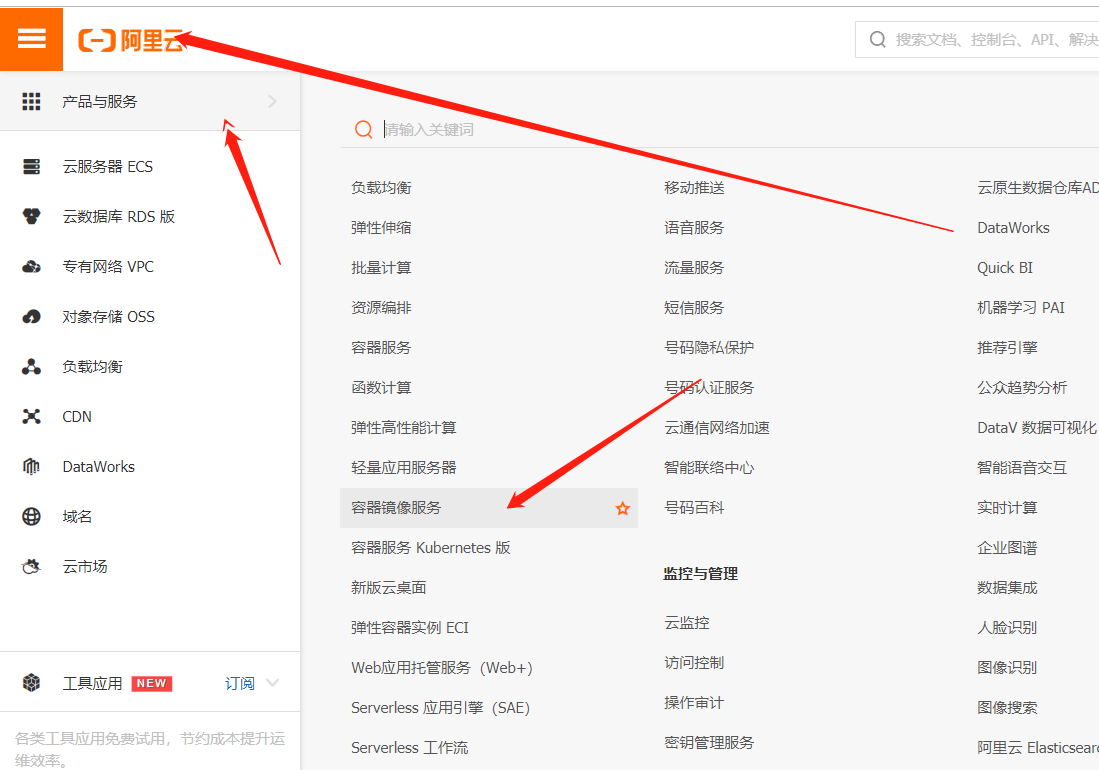
Task: Click the CDN sidebar icon
Action: pos(32,417)
